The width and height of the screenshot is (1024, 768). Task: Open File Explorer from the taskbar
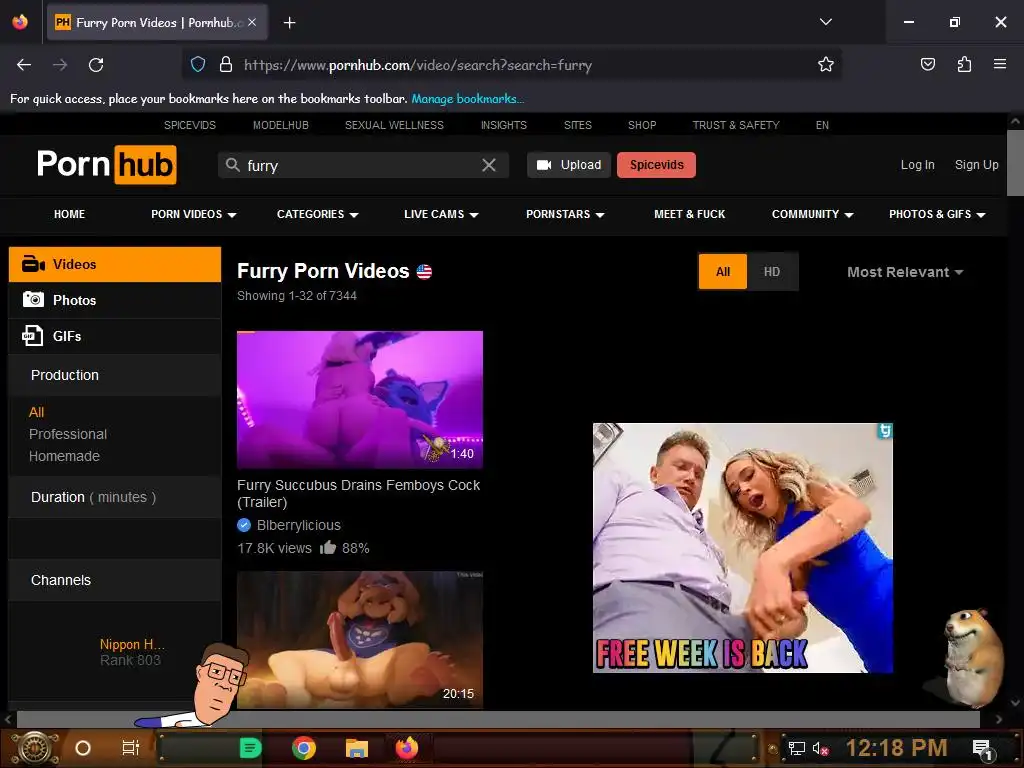coord(357,748)
